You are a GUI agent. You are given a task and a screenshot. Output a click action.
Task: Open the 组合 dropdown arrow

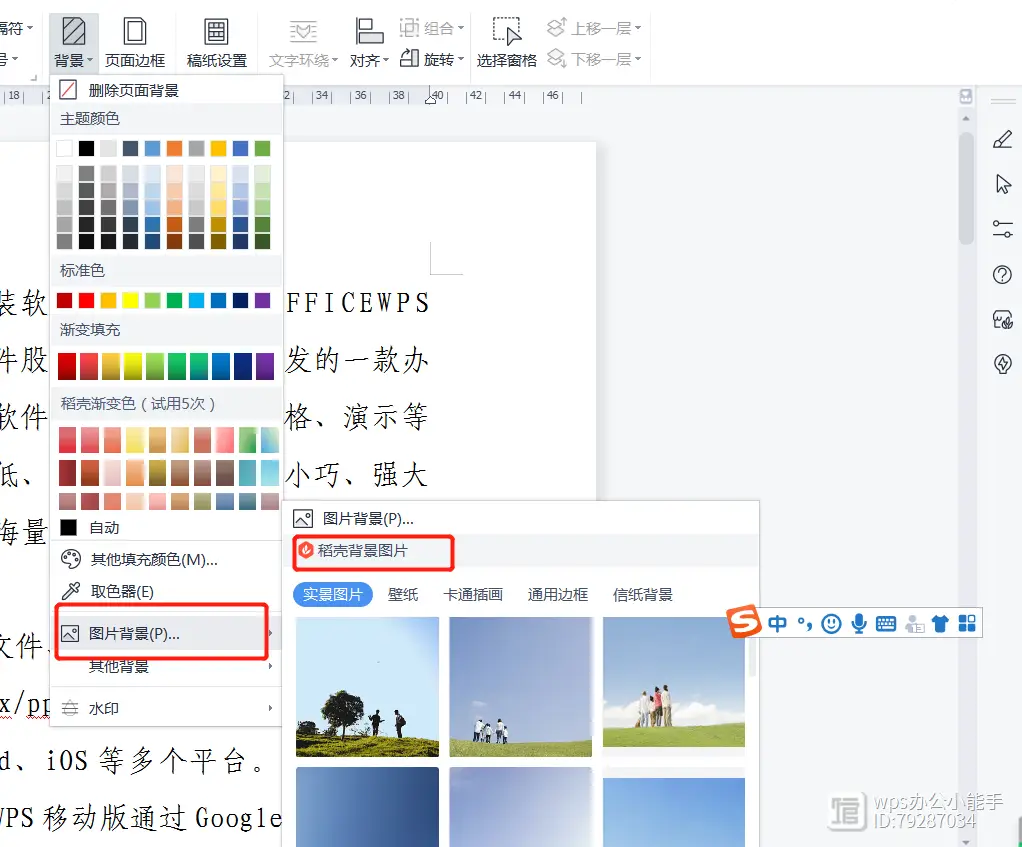click(461, 28)
